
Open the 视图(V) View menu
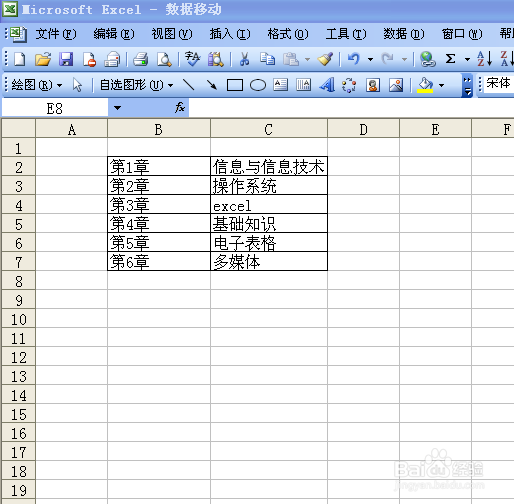tap(172, 34)
